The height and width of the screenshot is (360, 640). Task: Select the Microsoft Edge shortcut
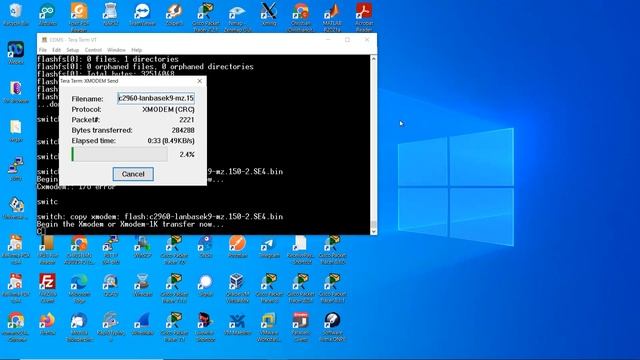pos(79,288)
